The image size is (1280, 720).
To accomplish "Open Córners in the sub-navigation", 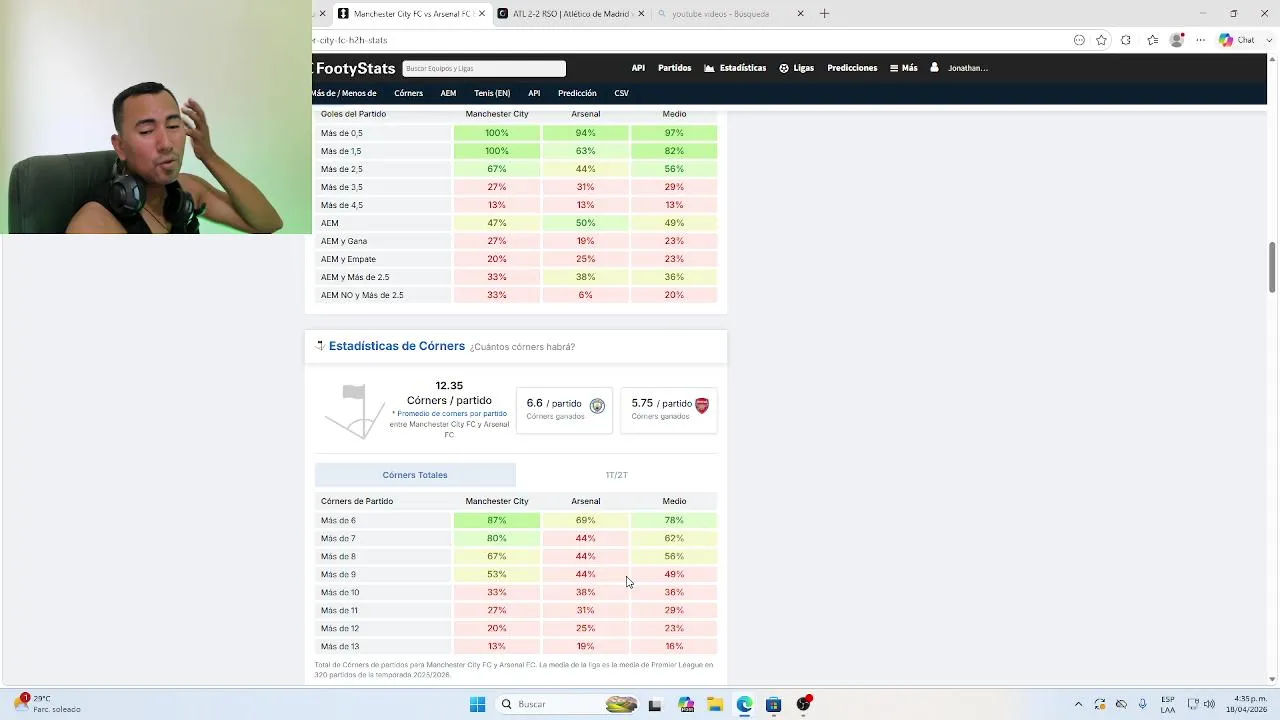I will [x=408, y=93].
